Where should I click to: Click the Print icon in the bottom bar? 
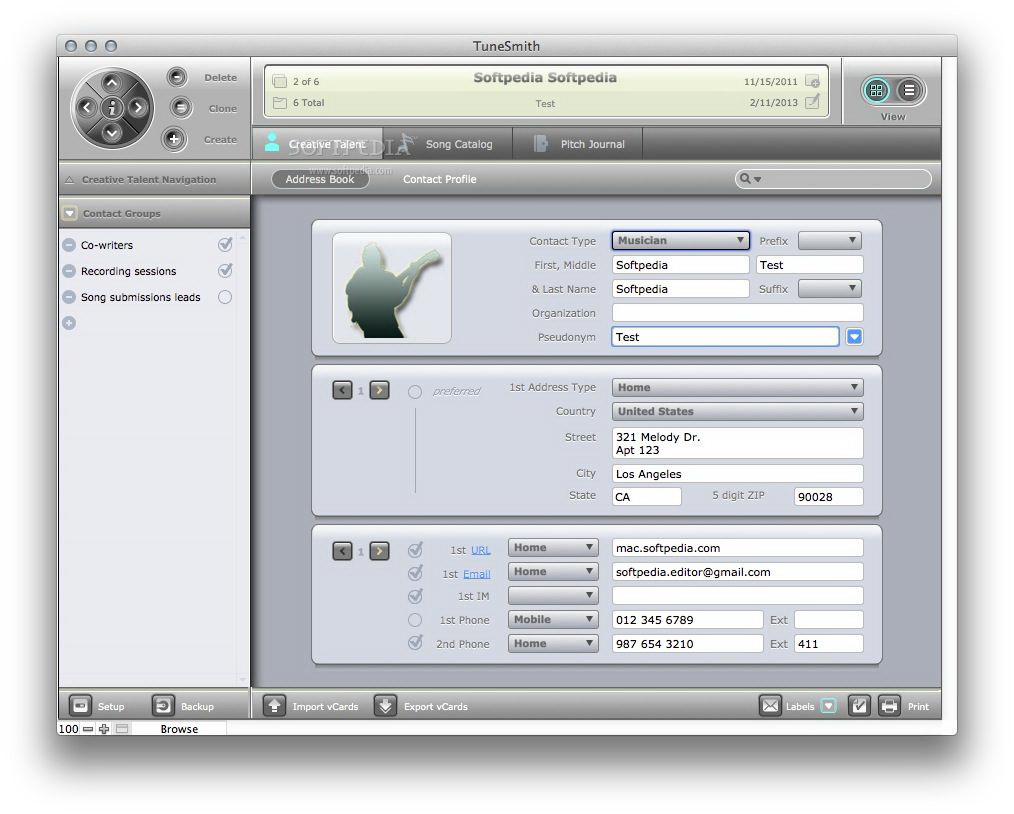(889, 706)
